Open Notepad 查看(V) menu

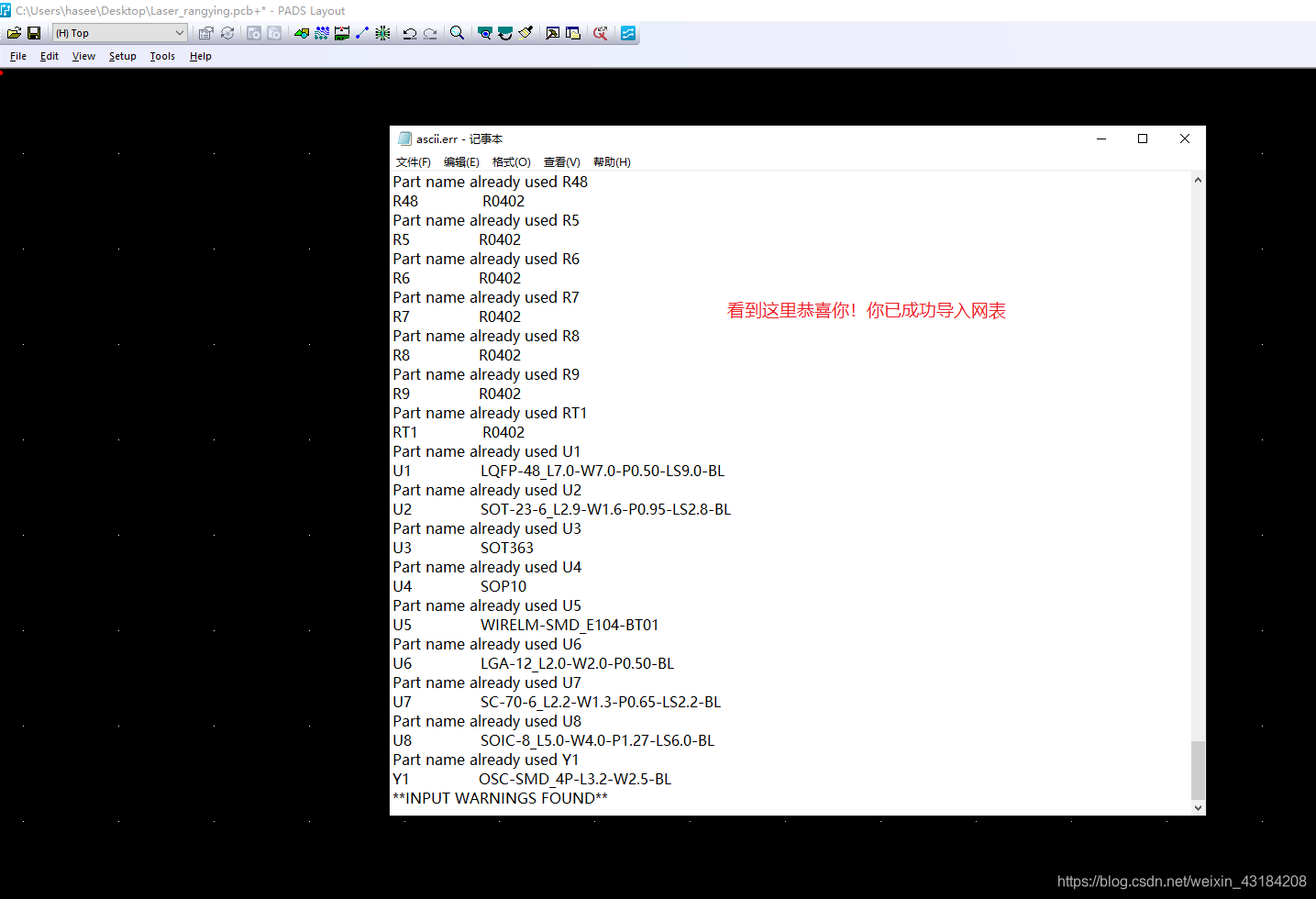coord(562,162)
